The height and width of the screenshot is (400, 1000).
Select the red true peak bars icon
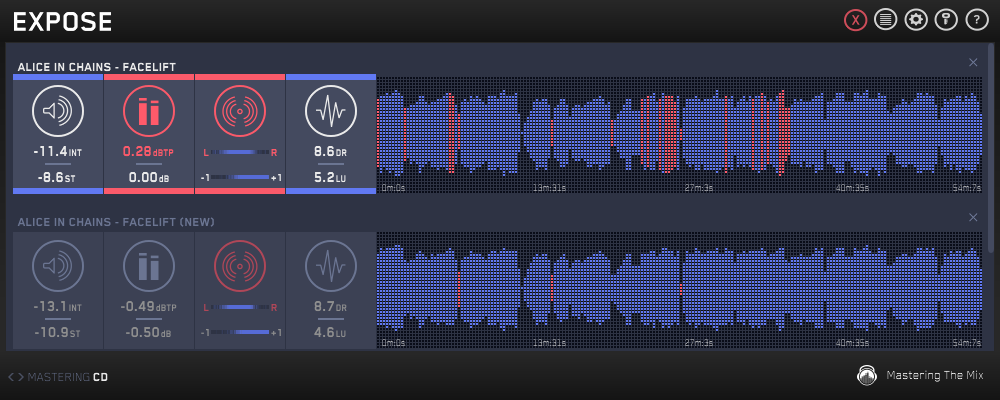point(149,110)
